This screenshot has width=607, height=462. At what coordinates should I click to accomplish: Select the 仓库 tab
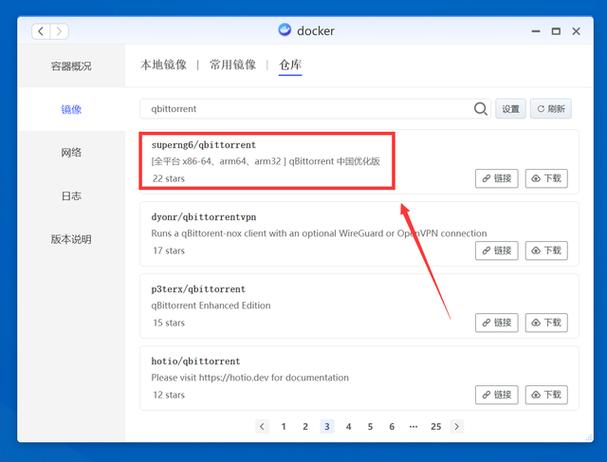coord(290,65)
